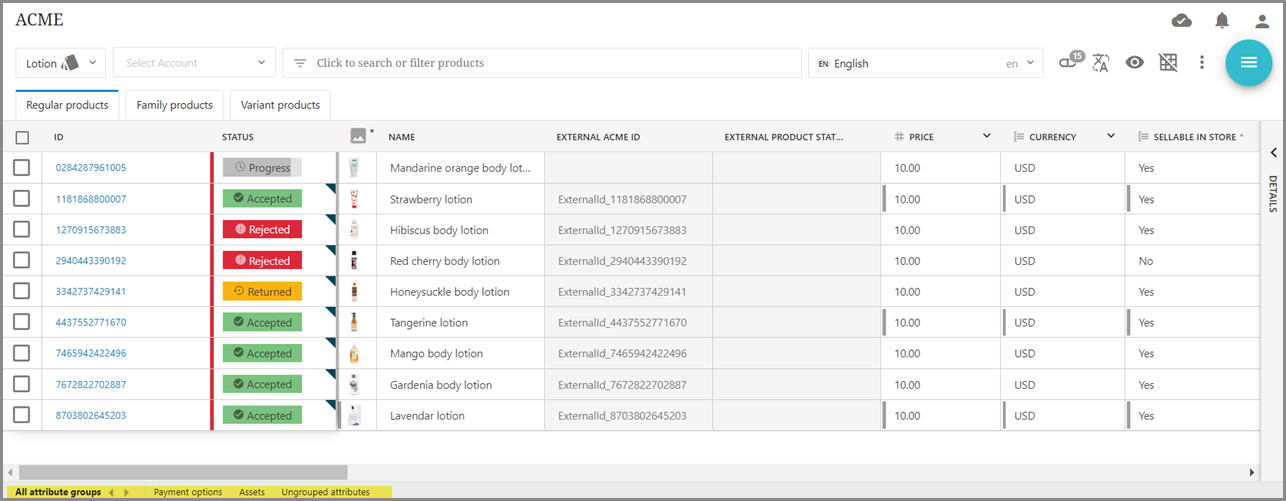
Task: Open the three-dot more options menu
Action: coord(1202,63)
